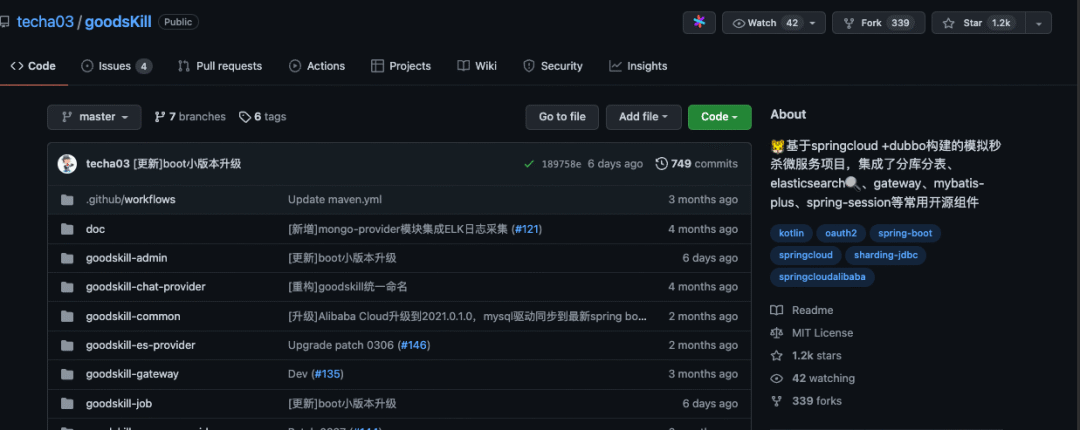This screenshot has height=430, width=1080.
Task: Click the Go to file button
Action: click(x=562, y=117)
